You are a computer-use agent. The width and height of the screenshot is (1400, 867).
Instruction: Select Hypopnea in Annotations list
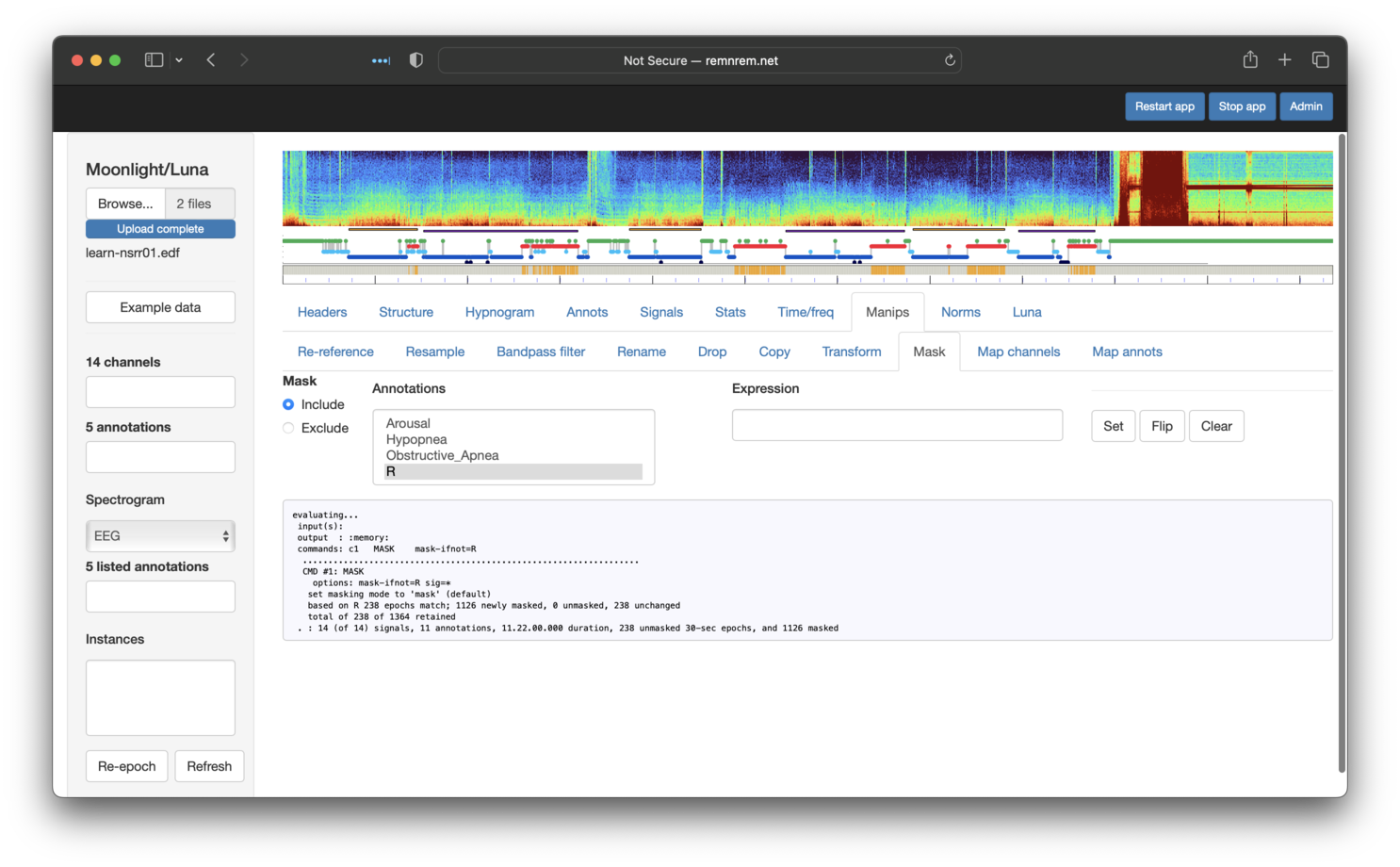click(416, 439)
